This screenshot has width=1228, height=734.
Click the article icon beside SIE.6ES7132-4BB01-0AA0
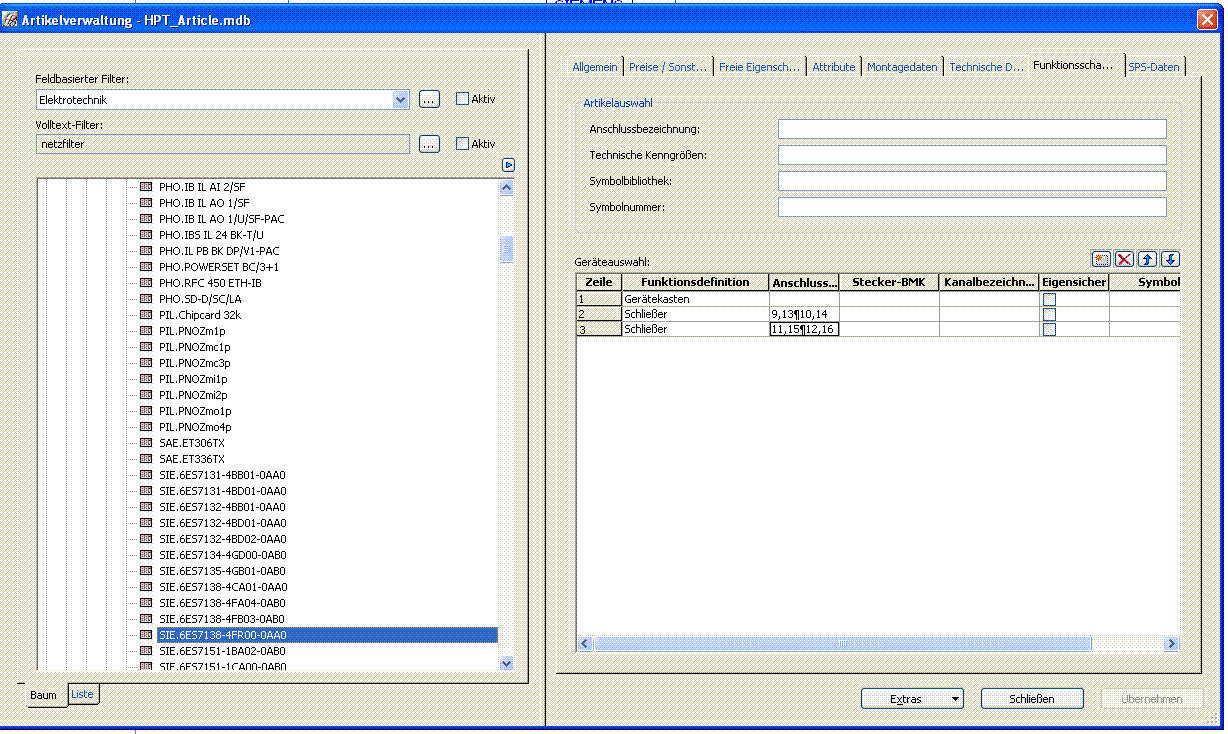pyautogui.click(x=146, y=507)
